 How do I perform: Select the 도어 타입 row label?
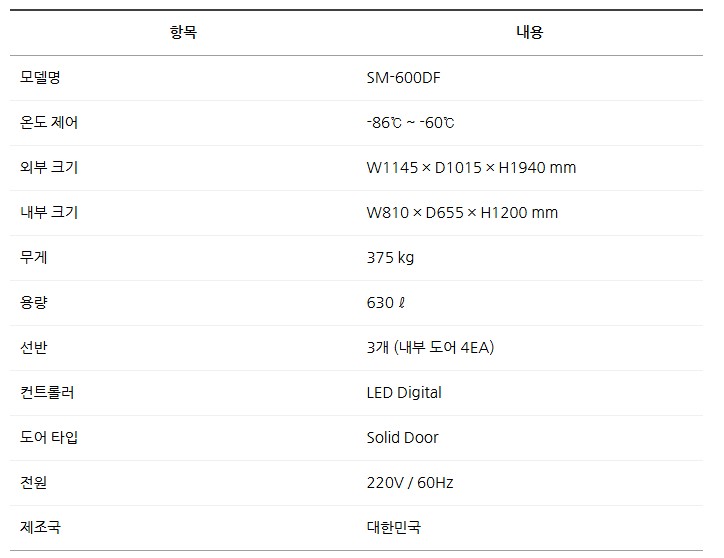(x=49, y=437)
